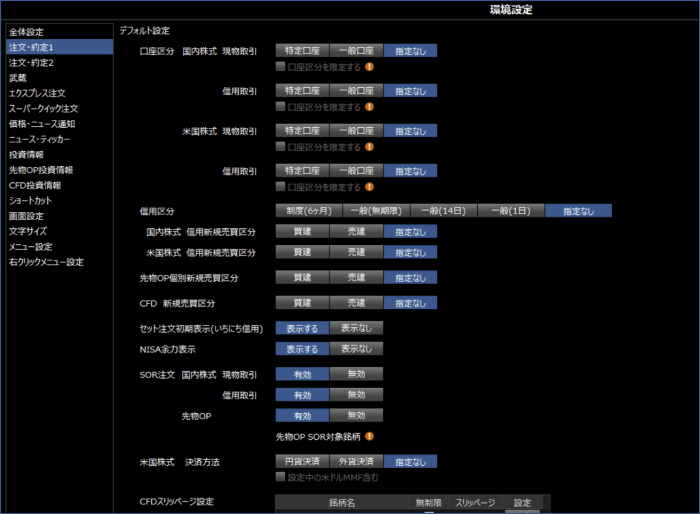Open 右クリックメニュー設定 from the sidebar
The image size is (700, 514).
point(46,262)
